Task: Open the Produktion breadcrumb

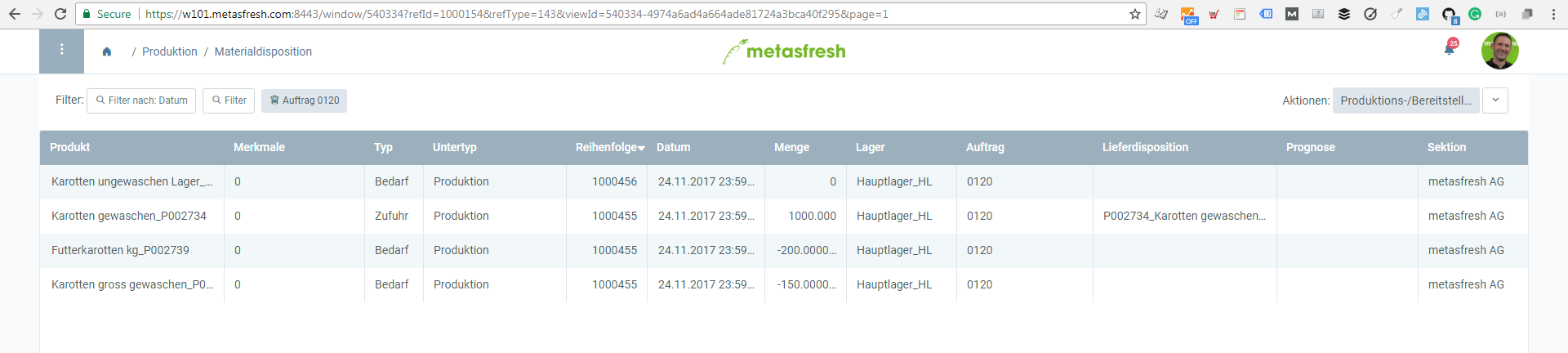Action: 170,51
